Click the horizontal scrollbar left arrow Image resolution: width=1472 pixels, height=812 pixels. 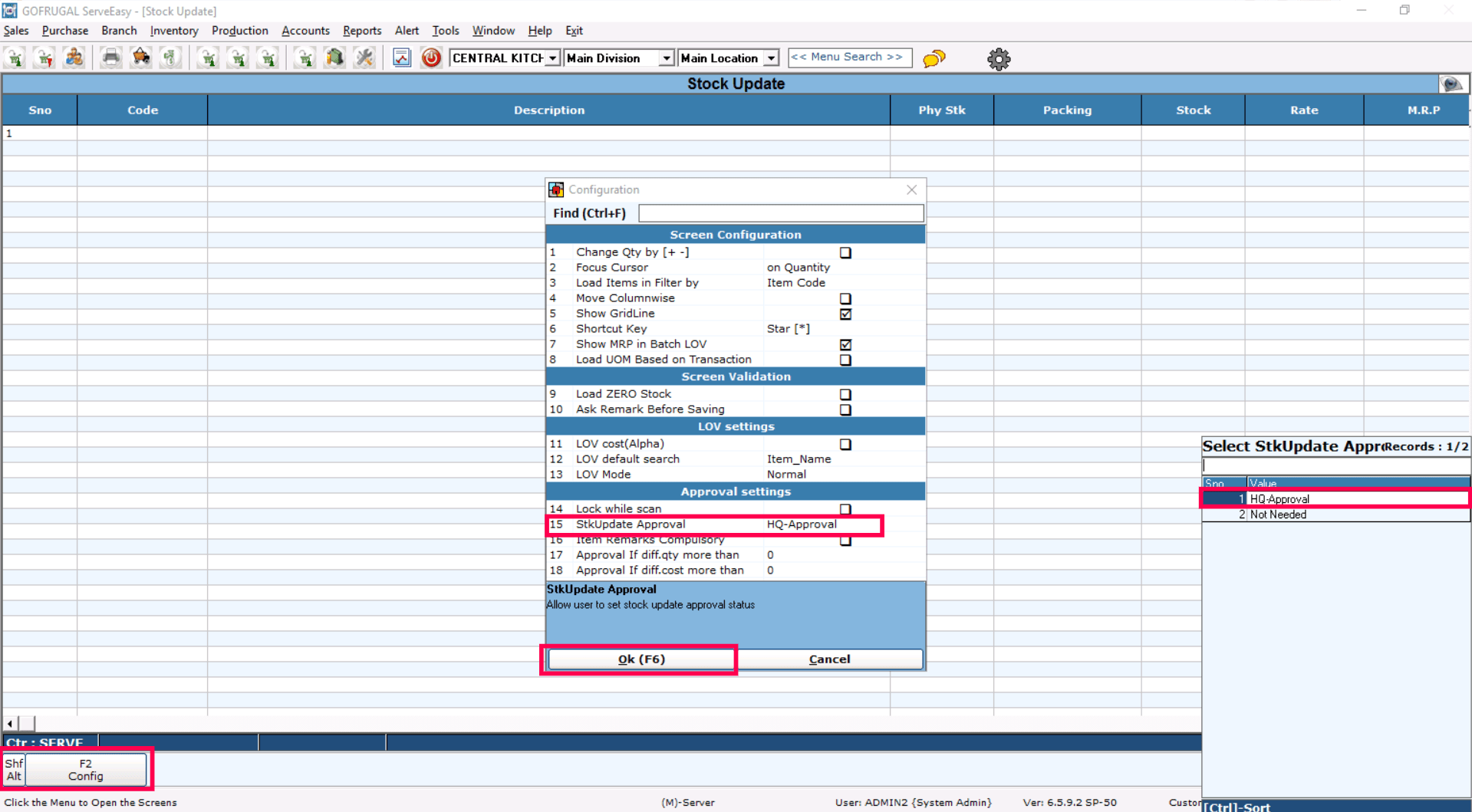point(10,724)
